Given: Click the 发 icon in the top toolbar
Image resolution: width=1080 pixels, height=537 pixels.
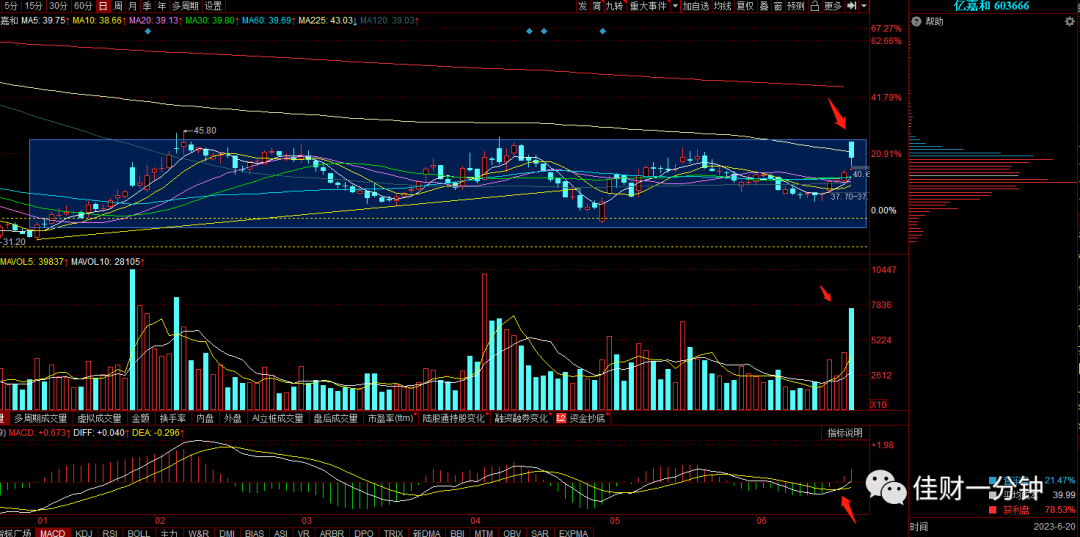Looking at the screenshot, I should pyautogui.click(x=583, y=6).
